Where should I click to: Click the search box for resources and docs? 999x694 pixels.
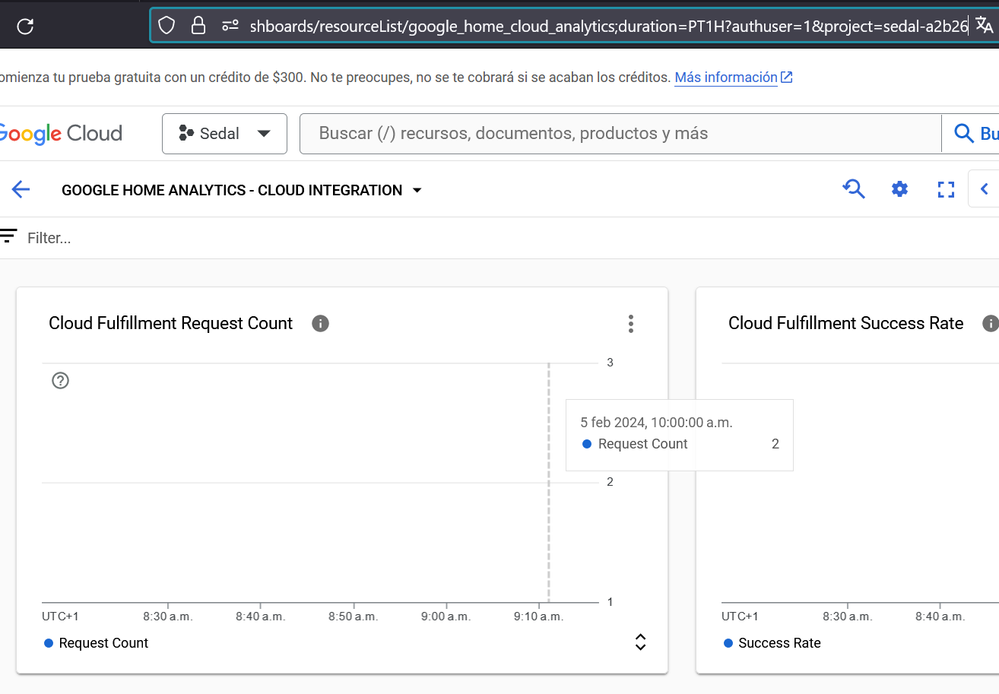click(620, 134)
